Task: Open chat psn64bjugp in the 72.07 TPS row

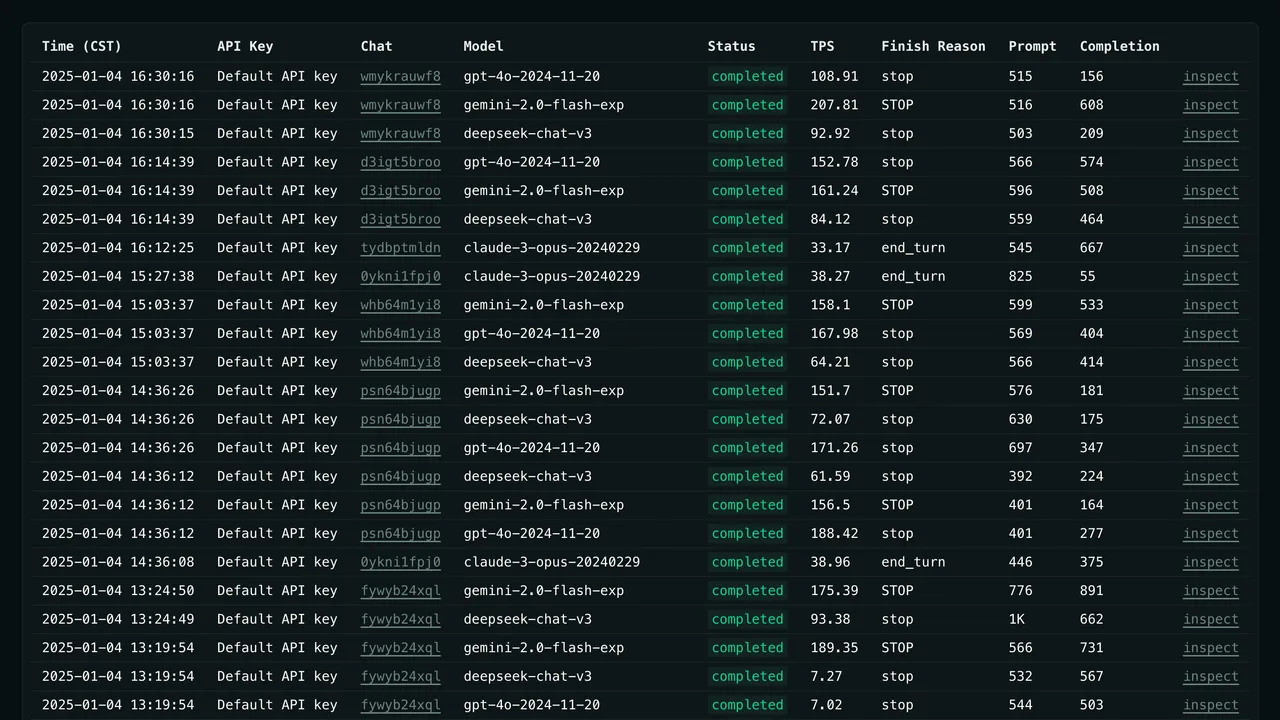Action: tap(400, 419)
